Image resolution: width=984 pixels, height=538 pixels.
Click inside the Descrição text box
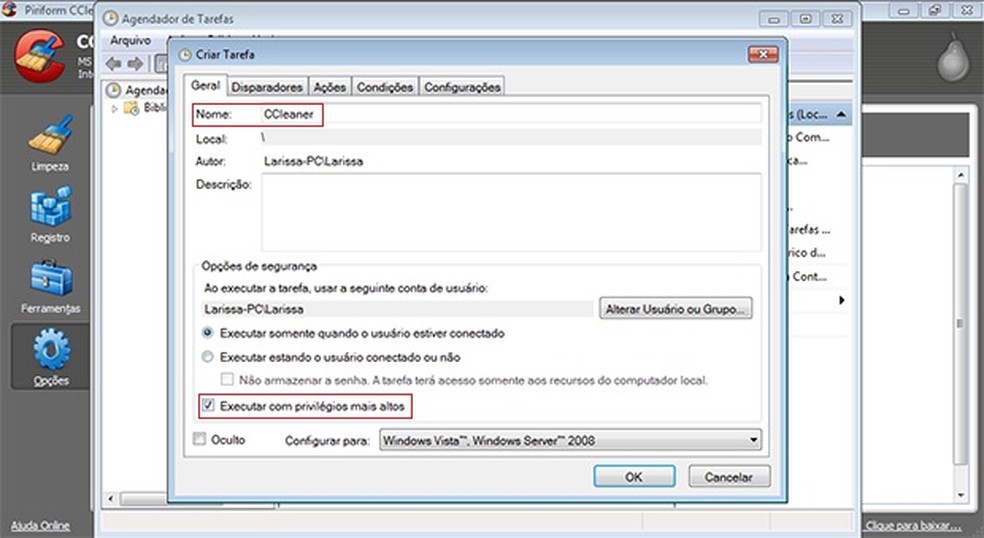tap(511, 213)
